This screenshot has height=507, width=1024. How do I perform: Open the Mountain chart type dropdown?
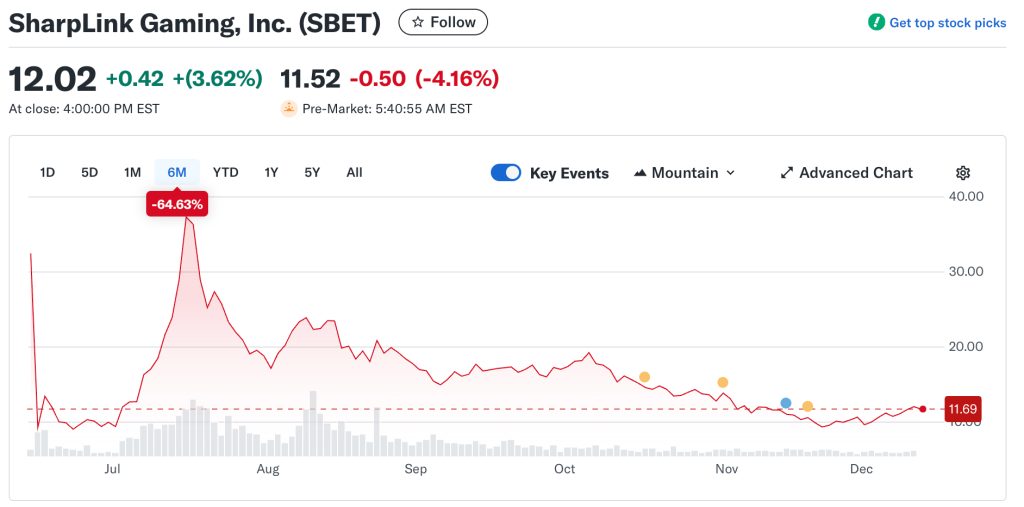(685, 173)
